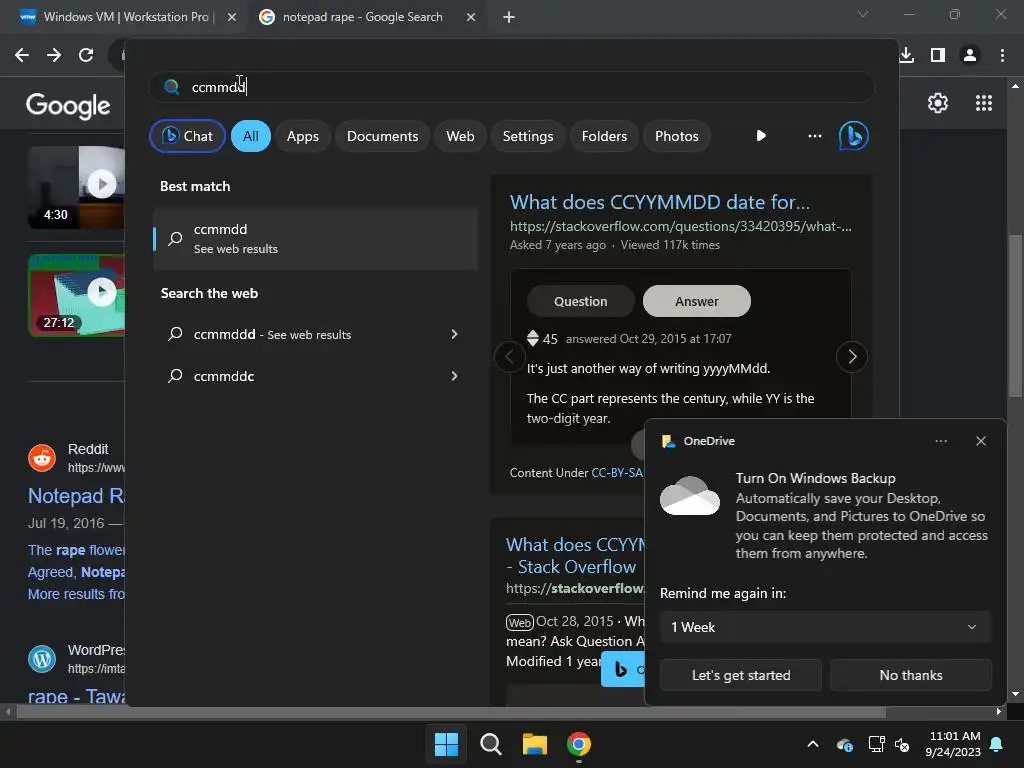1024x768 pixels.
Task: Switch to Web search filter
Action: pyautogui.click(x=460, y=136)
